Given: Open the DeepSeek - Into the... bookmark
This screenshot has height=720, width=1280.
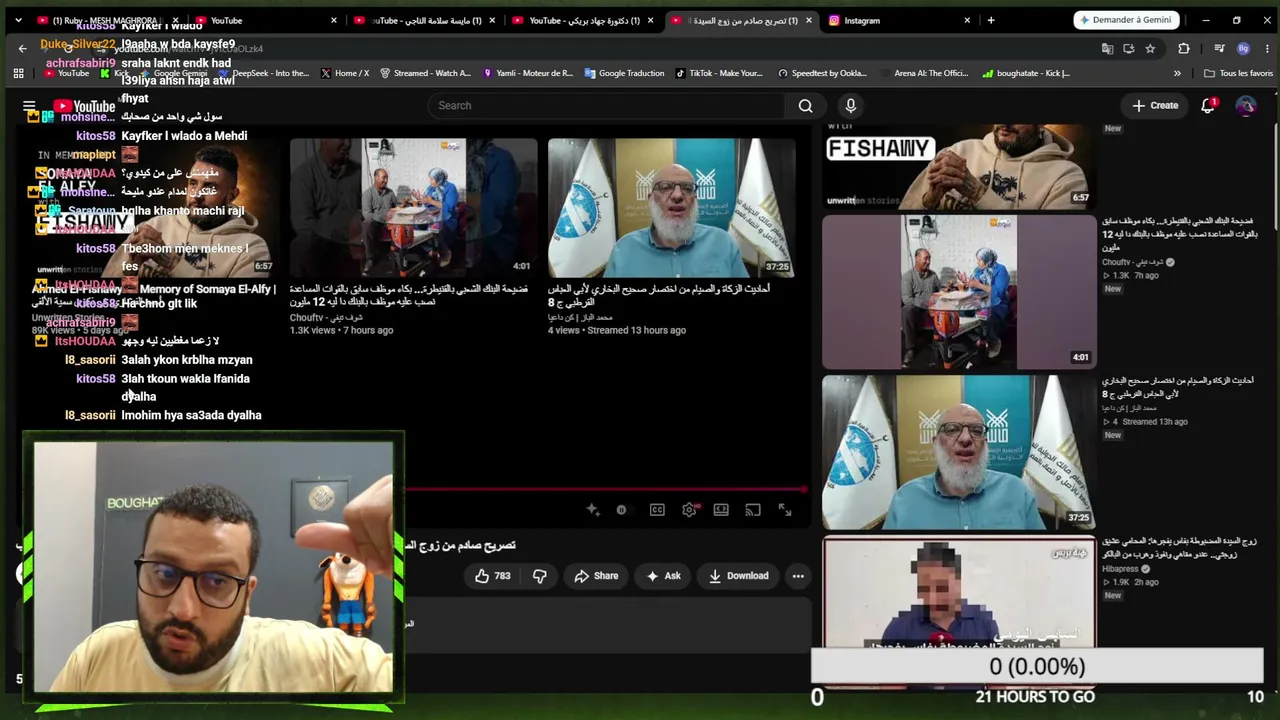Looking at the screenshot, I should [263, 73].
